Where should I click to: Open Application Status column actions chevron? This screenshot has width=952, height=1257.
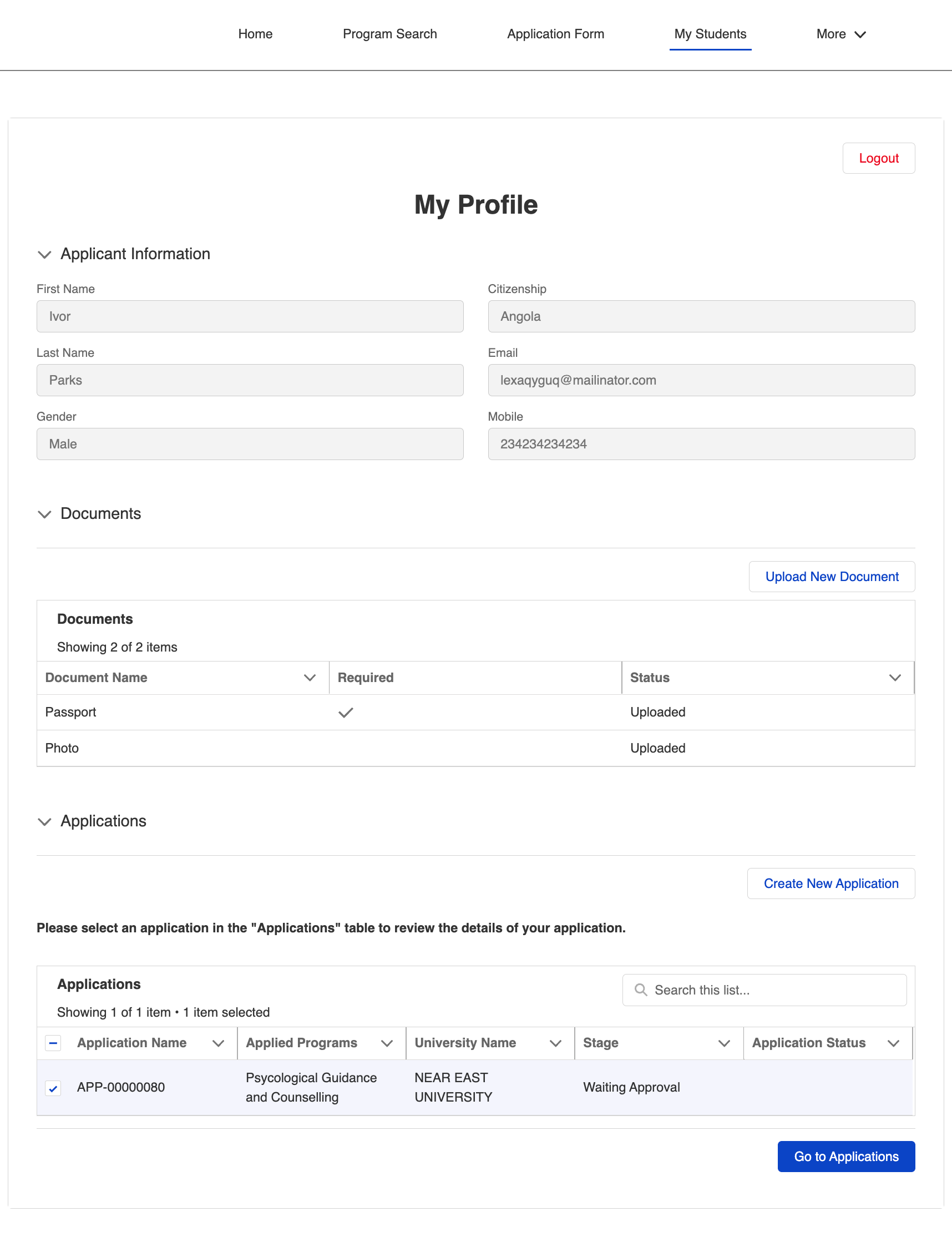point(893,1043)
